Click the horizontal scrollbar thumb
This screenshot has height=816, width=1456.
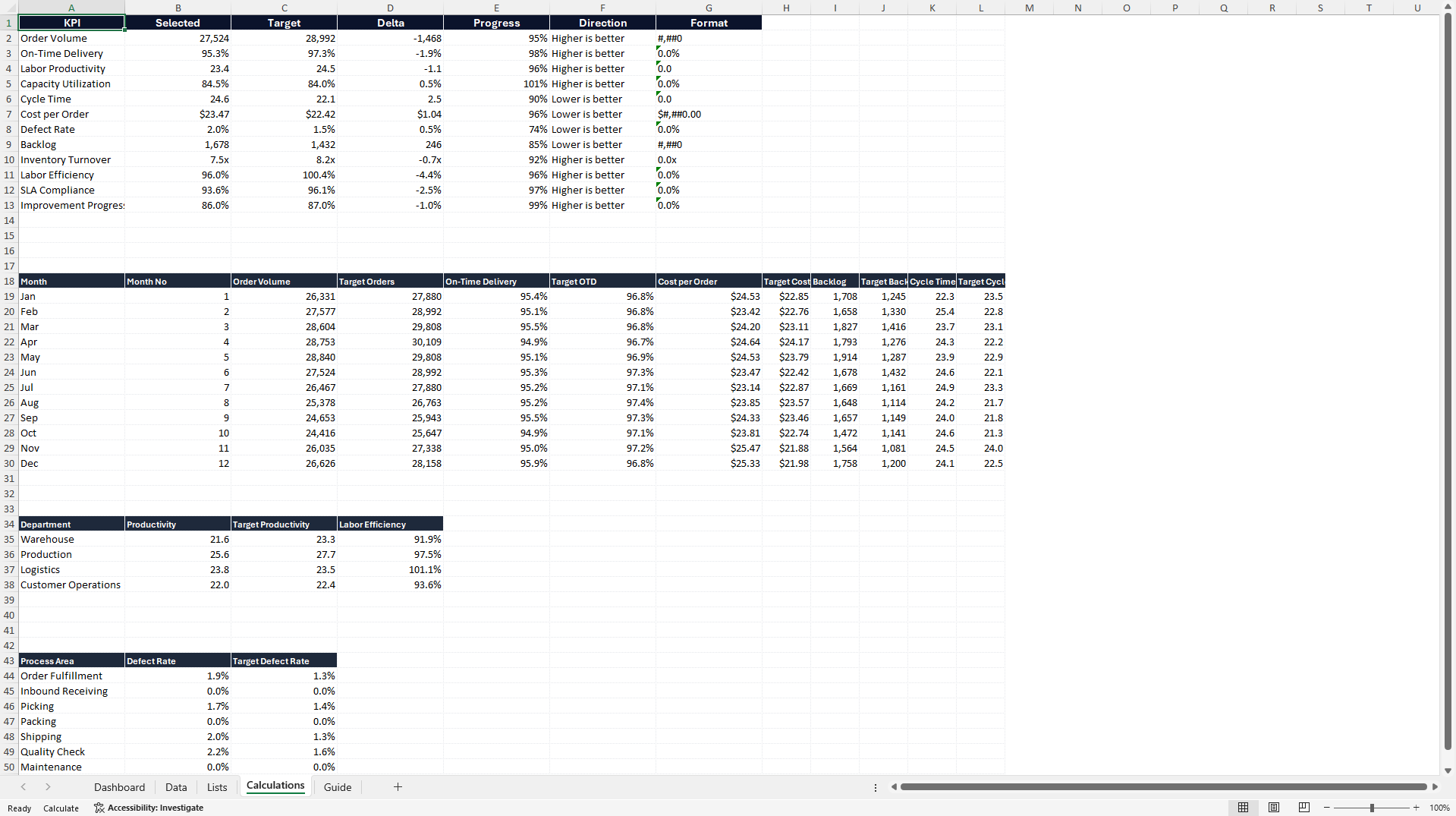(x=1164, y=787)
